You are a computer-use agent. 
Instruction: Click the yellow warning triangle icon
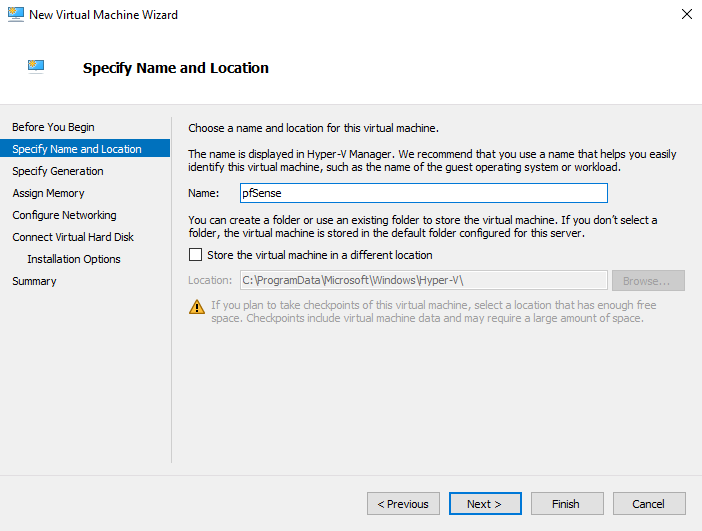pyautogui.click(x=196, y=307)
